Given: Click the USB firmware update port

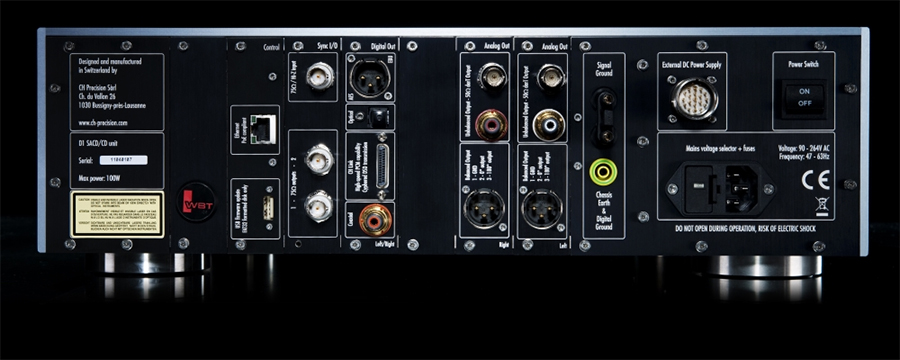Looking at the screenshot, I should [x=268, y=208].
